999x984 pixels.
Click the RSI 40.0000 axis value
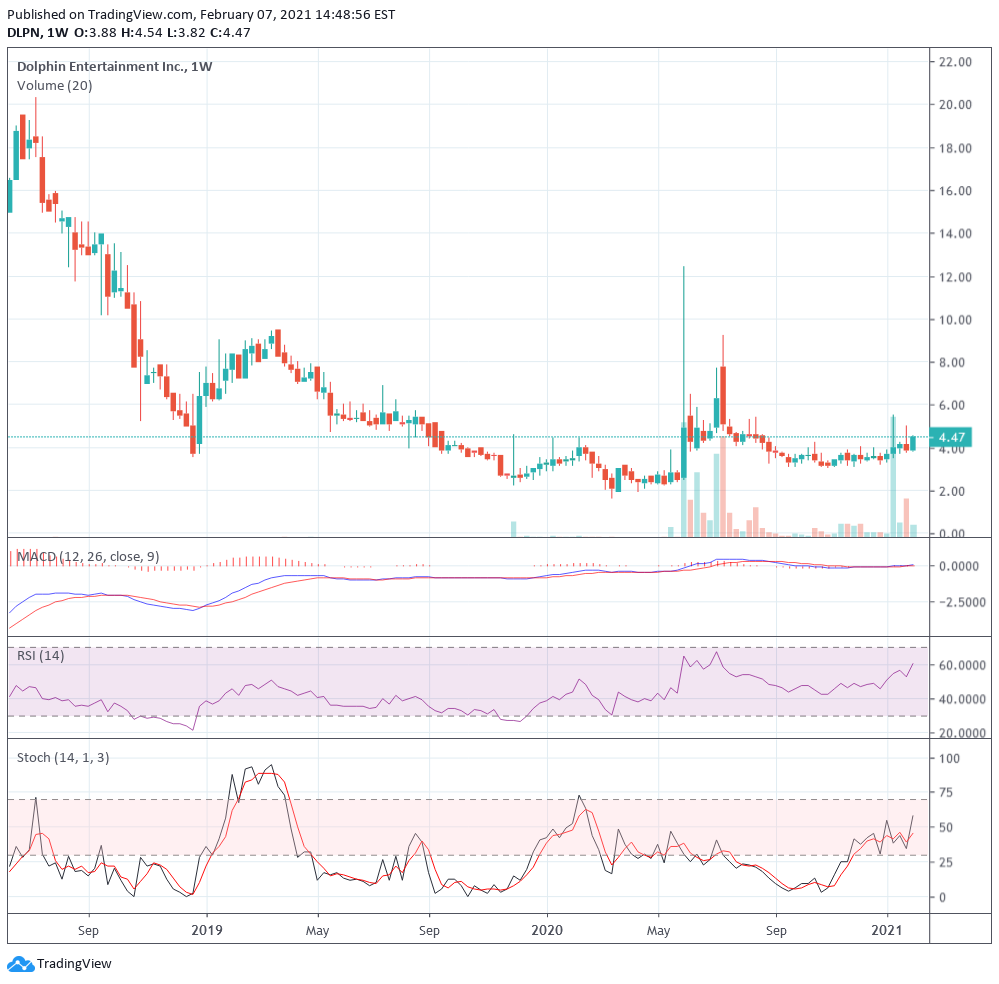coord(962,699)
